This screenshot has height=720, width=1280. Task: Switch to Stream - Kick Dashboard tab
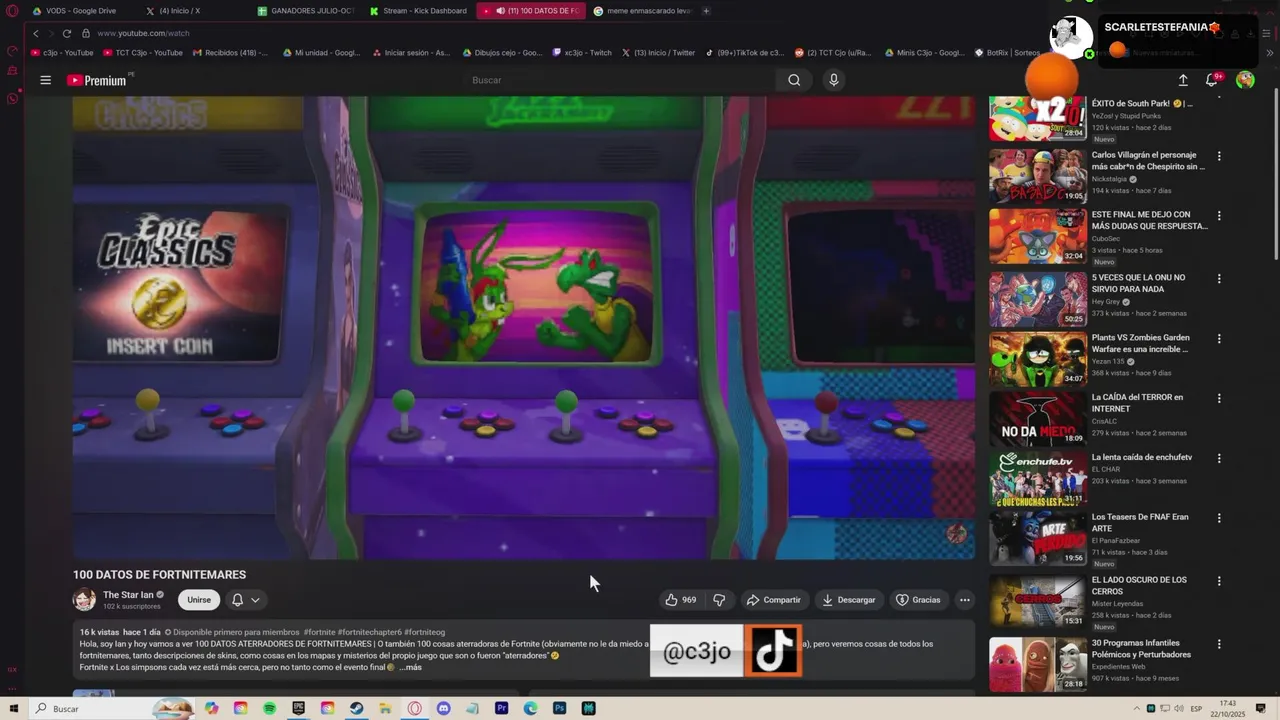(418, 11)
